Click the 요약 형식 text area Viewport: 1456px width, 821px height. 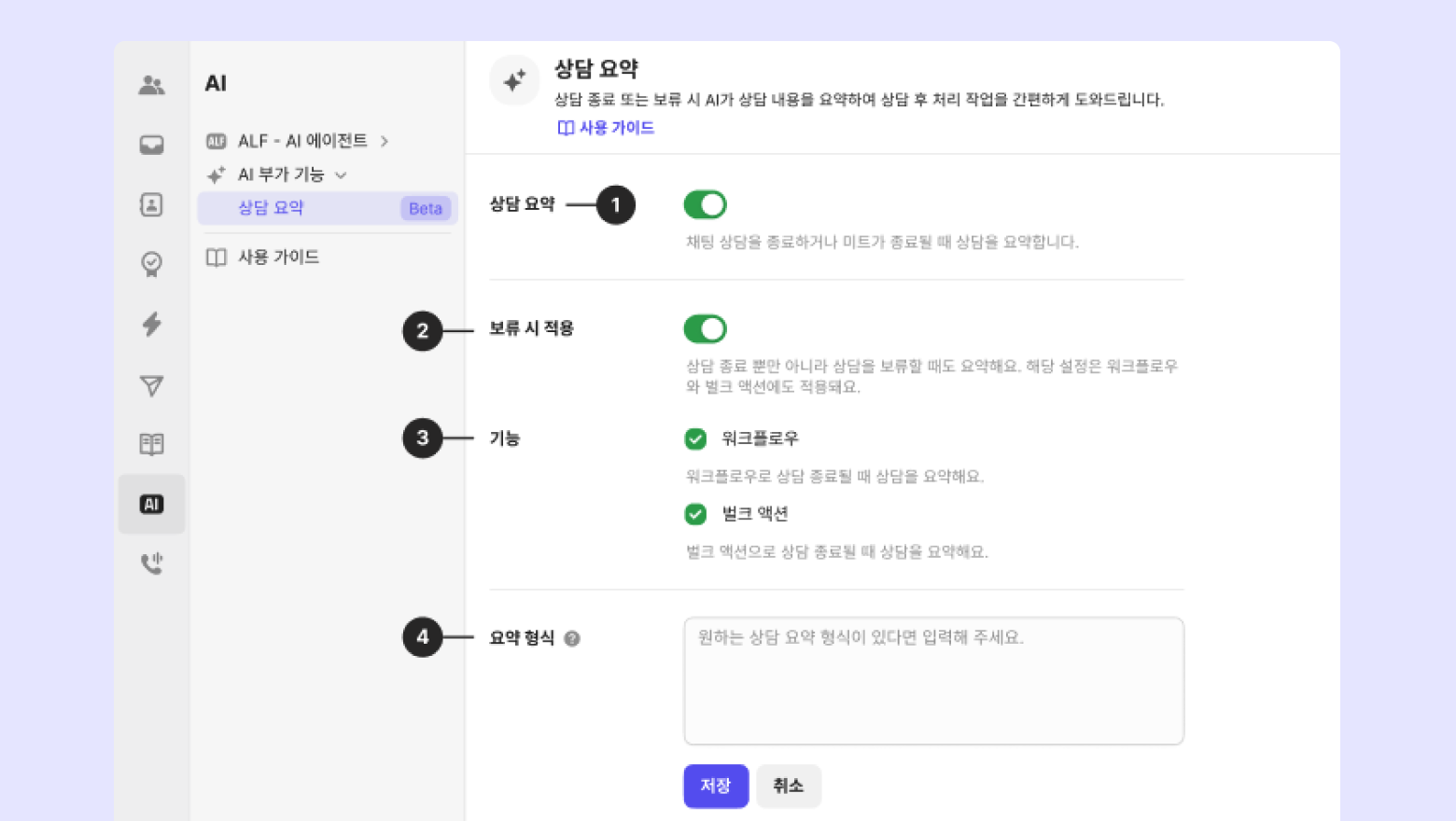(x=933, y=681)
